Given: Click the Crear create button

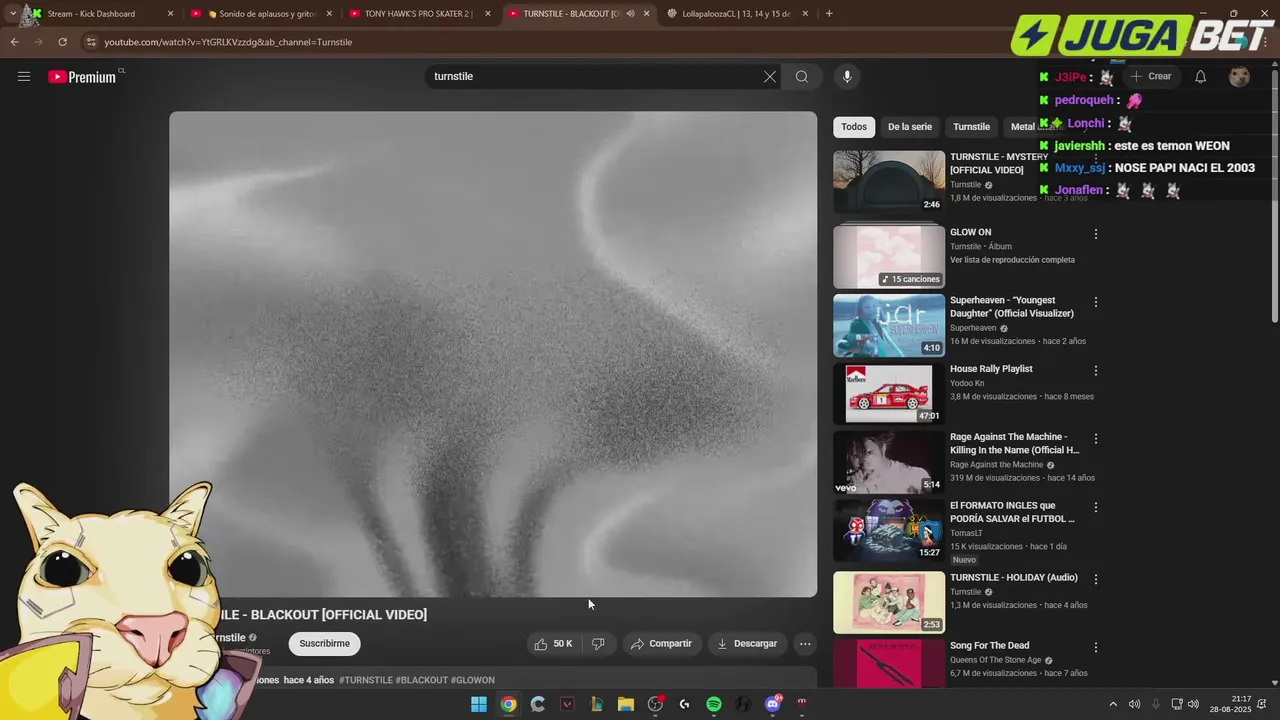Looking at the screenshot, I should point(1150,76).
